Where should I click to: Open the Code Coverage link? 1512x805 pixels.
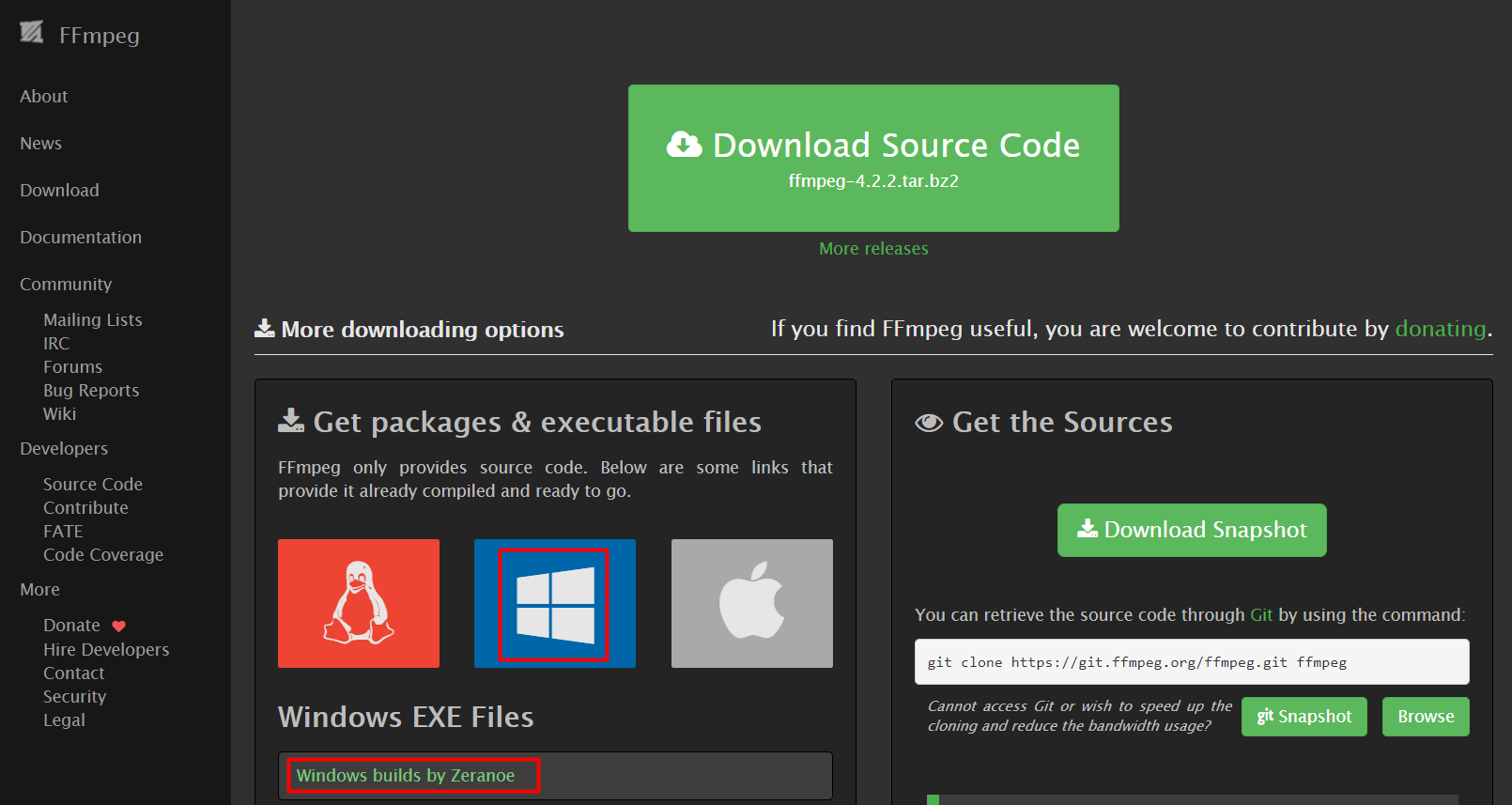103,555
